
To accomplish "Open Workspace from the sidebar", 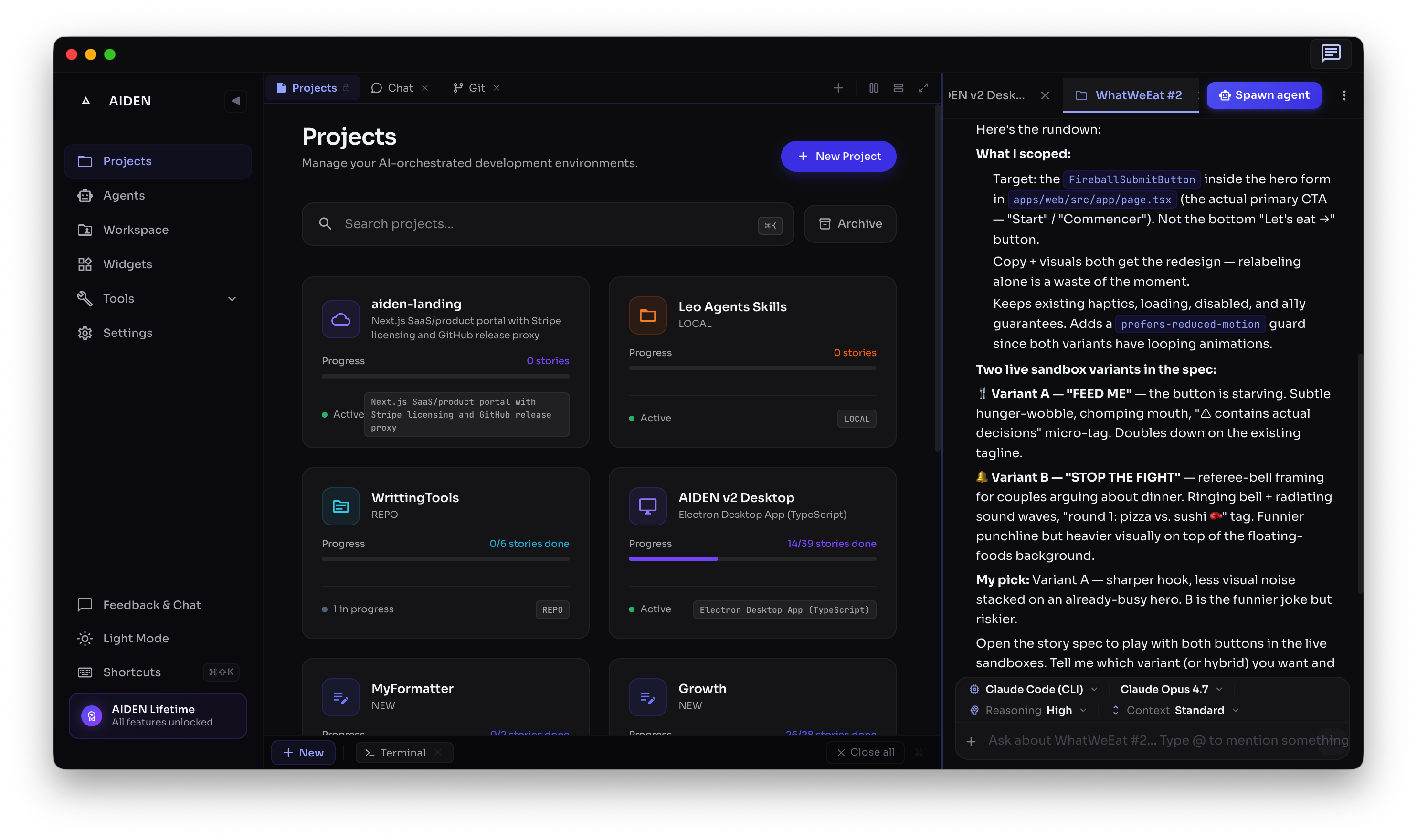I will pyautogui.click(x=158, y=230).
